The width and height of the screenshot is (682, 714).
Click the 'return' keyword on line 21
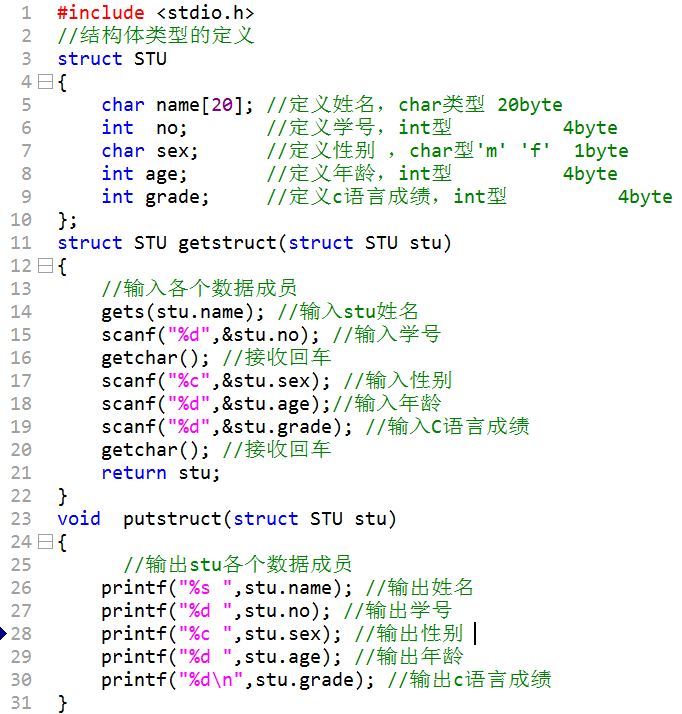coord(134,473)
